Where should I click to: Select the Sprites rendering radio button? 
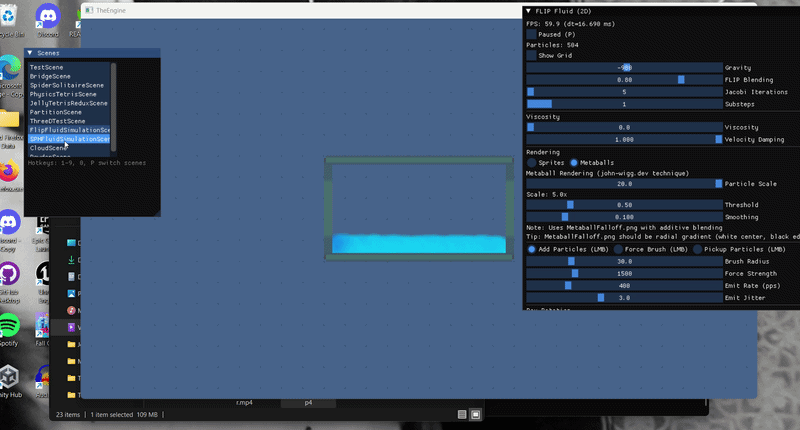click(x=531, y=162)
